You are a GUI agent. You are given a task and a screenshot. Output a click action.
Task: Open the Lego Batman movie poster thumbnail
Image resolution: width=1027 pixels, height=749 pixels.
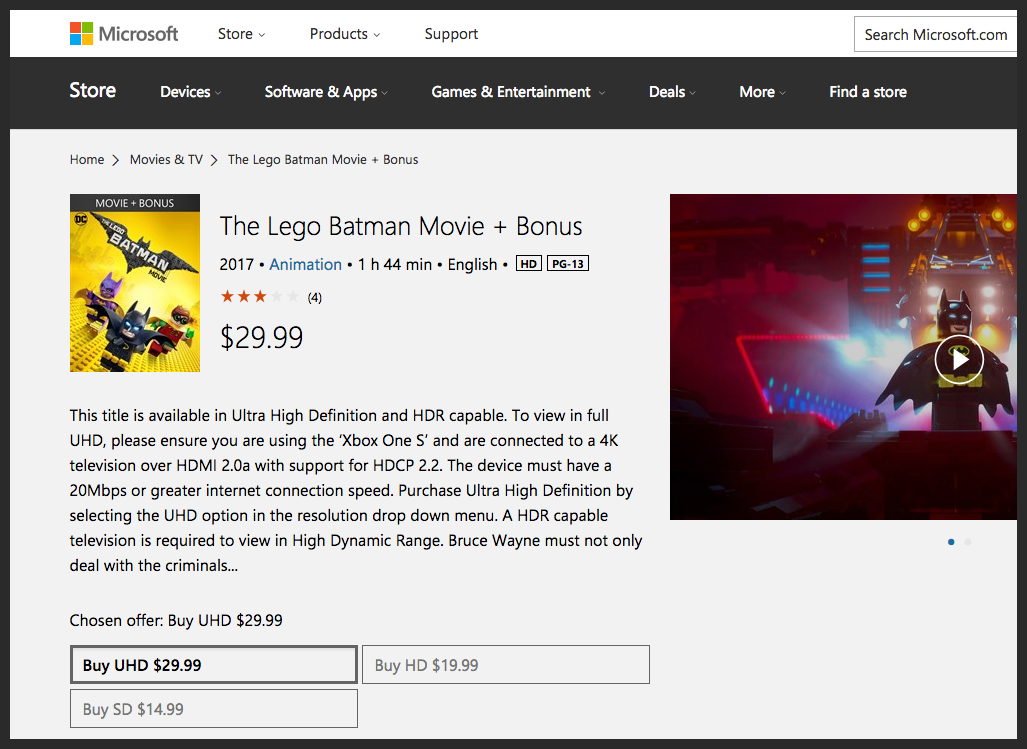[135, 283]
